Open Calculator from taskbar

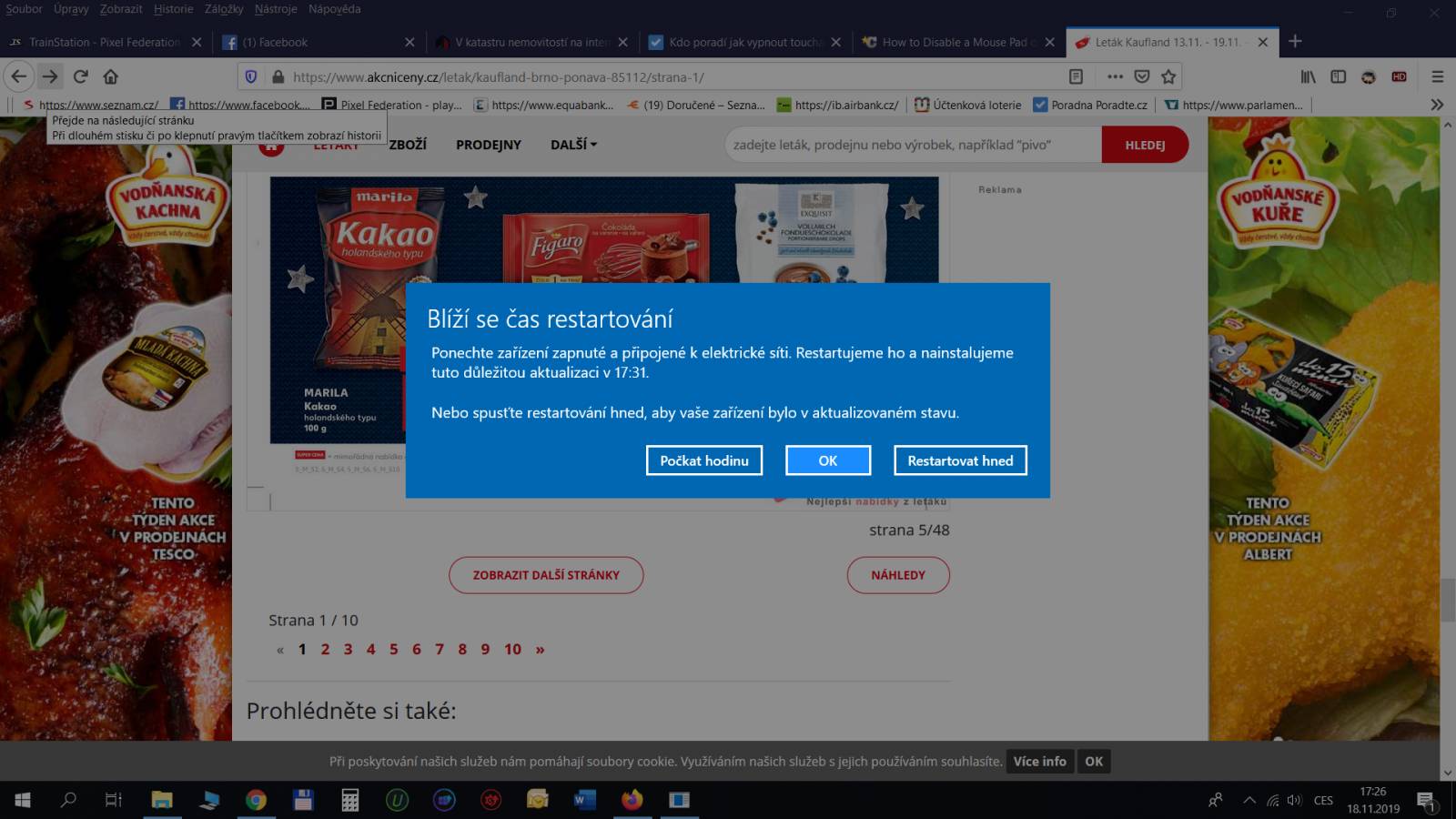(349, 800)
